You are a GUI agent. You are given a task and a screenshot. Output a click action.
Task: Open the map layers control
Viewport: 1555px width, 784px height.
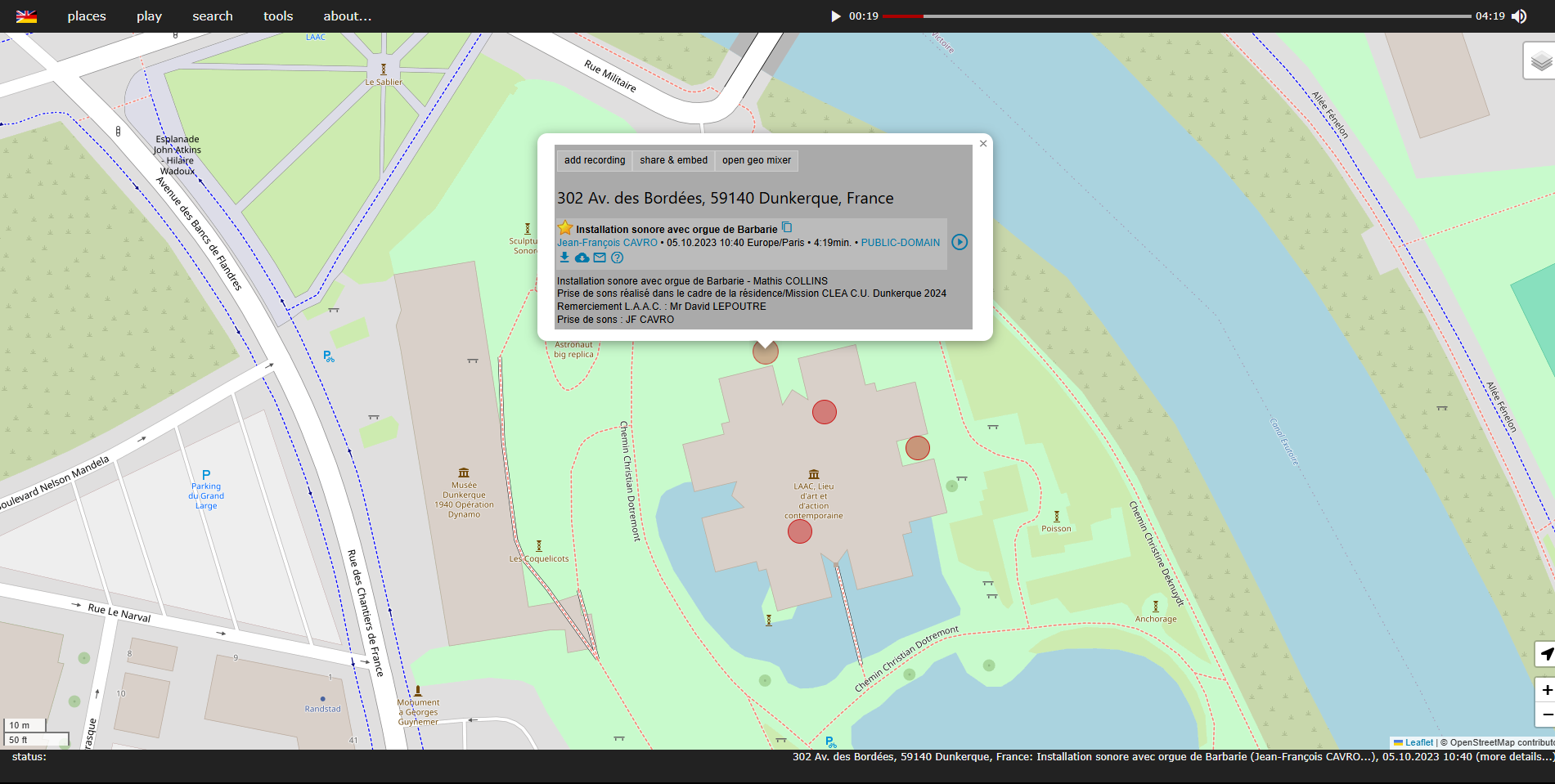coord(1540,61)
